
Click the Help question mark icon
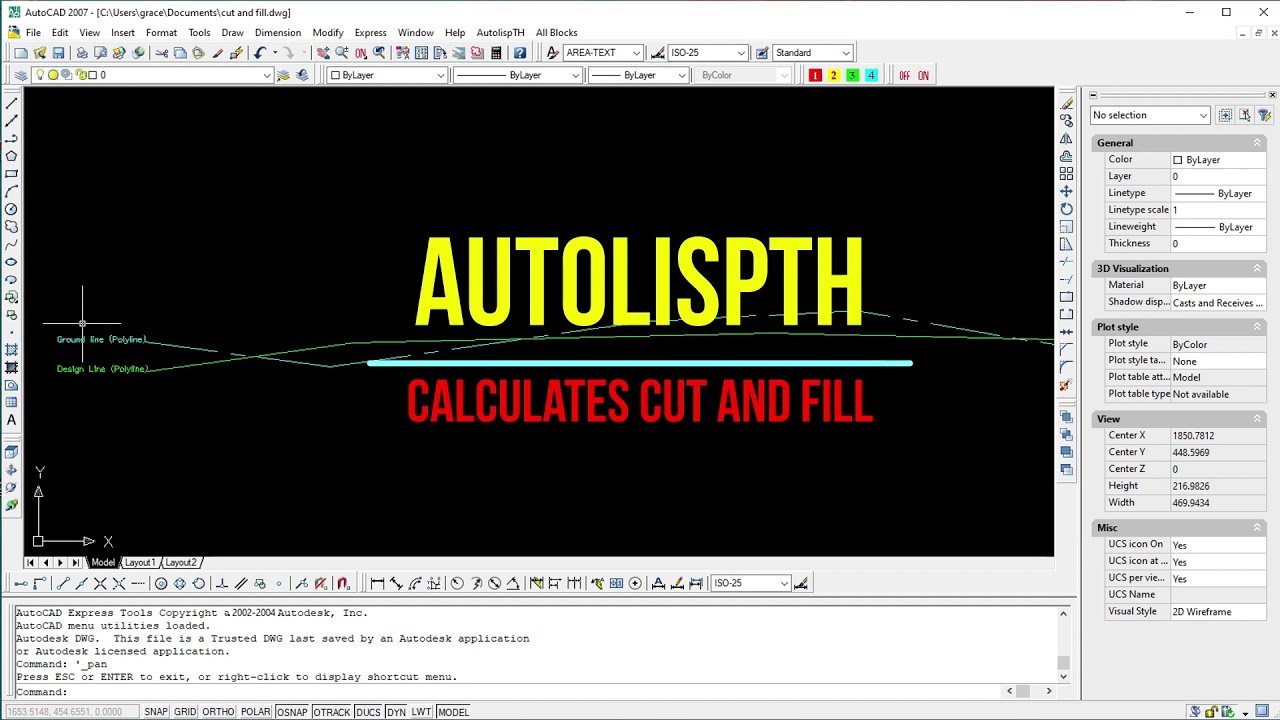coord(520,53)
